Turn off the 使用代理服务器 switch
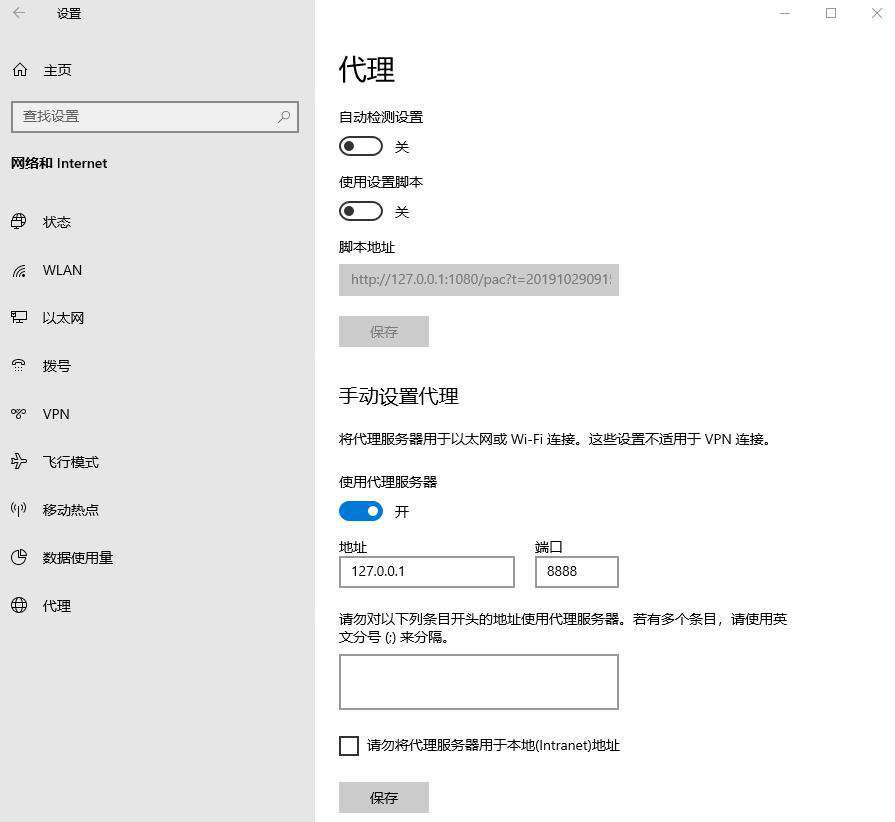Screen dimensions: 895x822 point(361,511)
